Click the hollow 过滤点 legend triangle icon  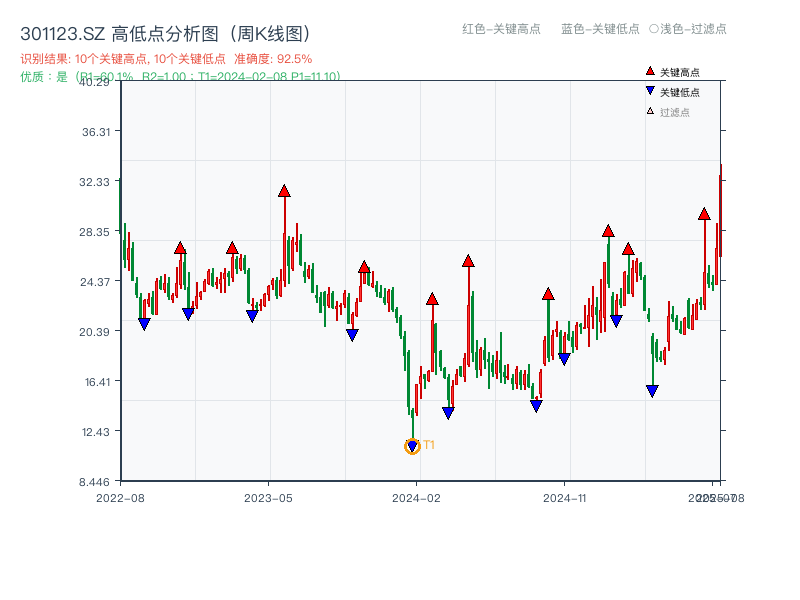(x=650, y=111)
